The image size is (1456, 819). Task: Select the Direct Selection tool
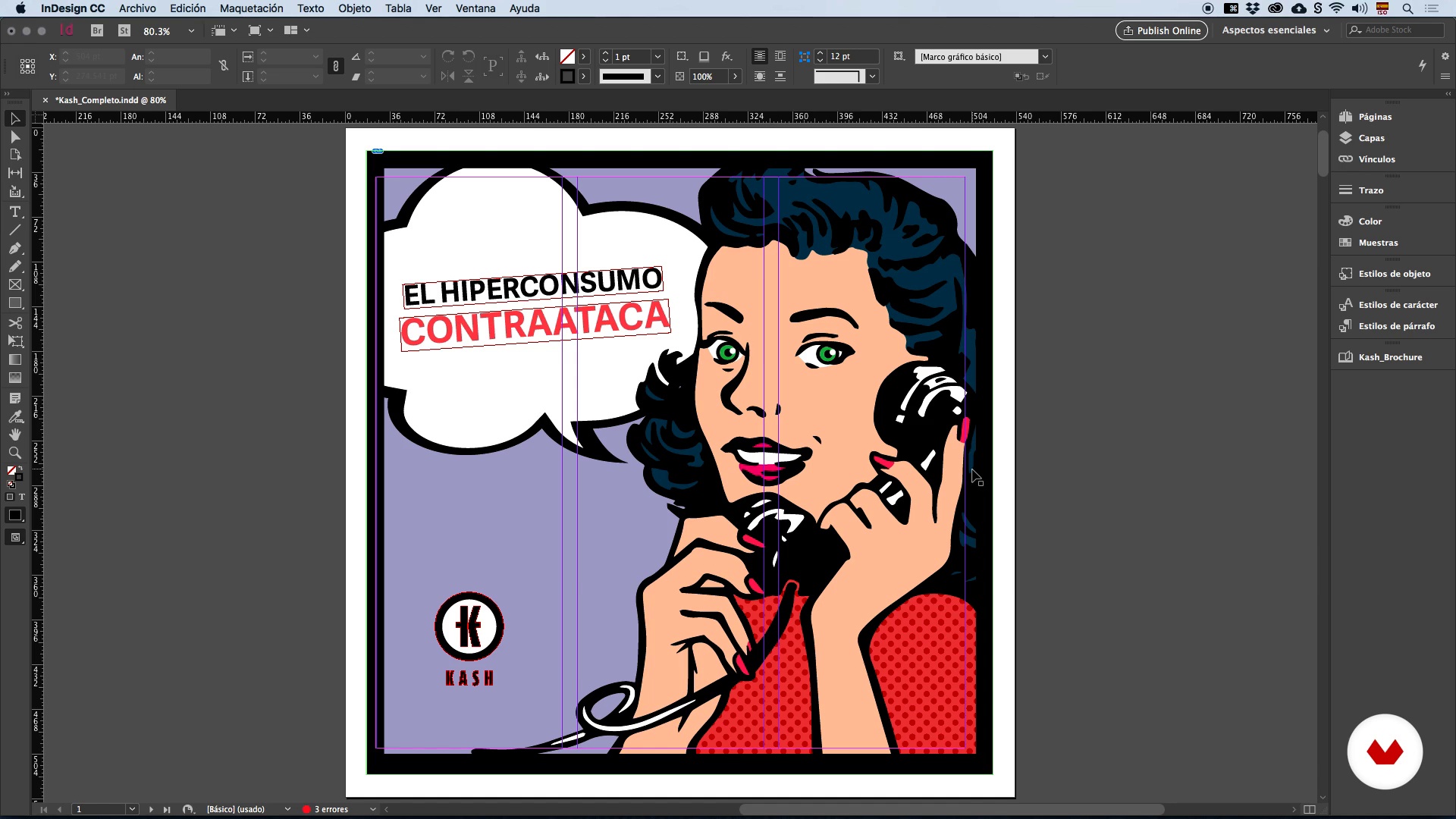[14, 137]
